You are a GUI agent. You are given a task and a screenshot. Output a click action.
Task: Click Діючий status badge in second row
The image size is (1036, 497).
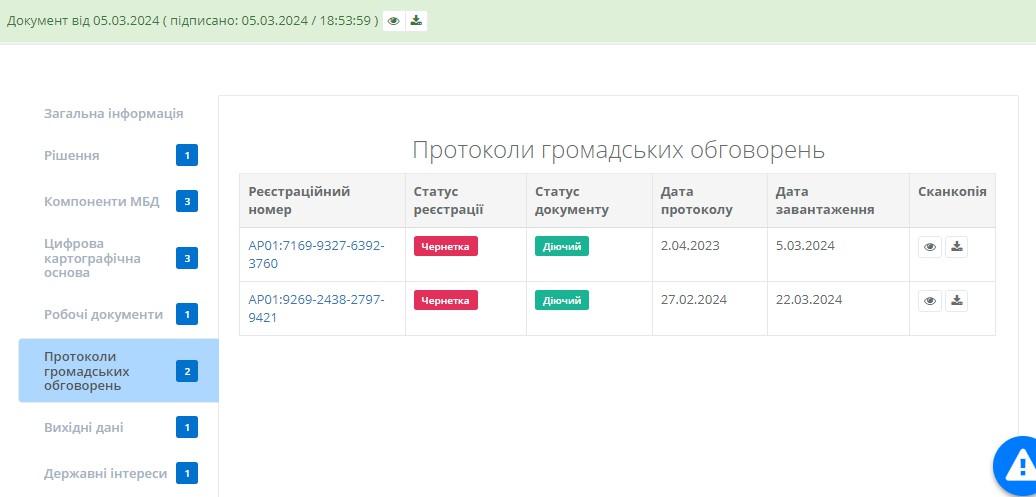point(561,300)
